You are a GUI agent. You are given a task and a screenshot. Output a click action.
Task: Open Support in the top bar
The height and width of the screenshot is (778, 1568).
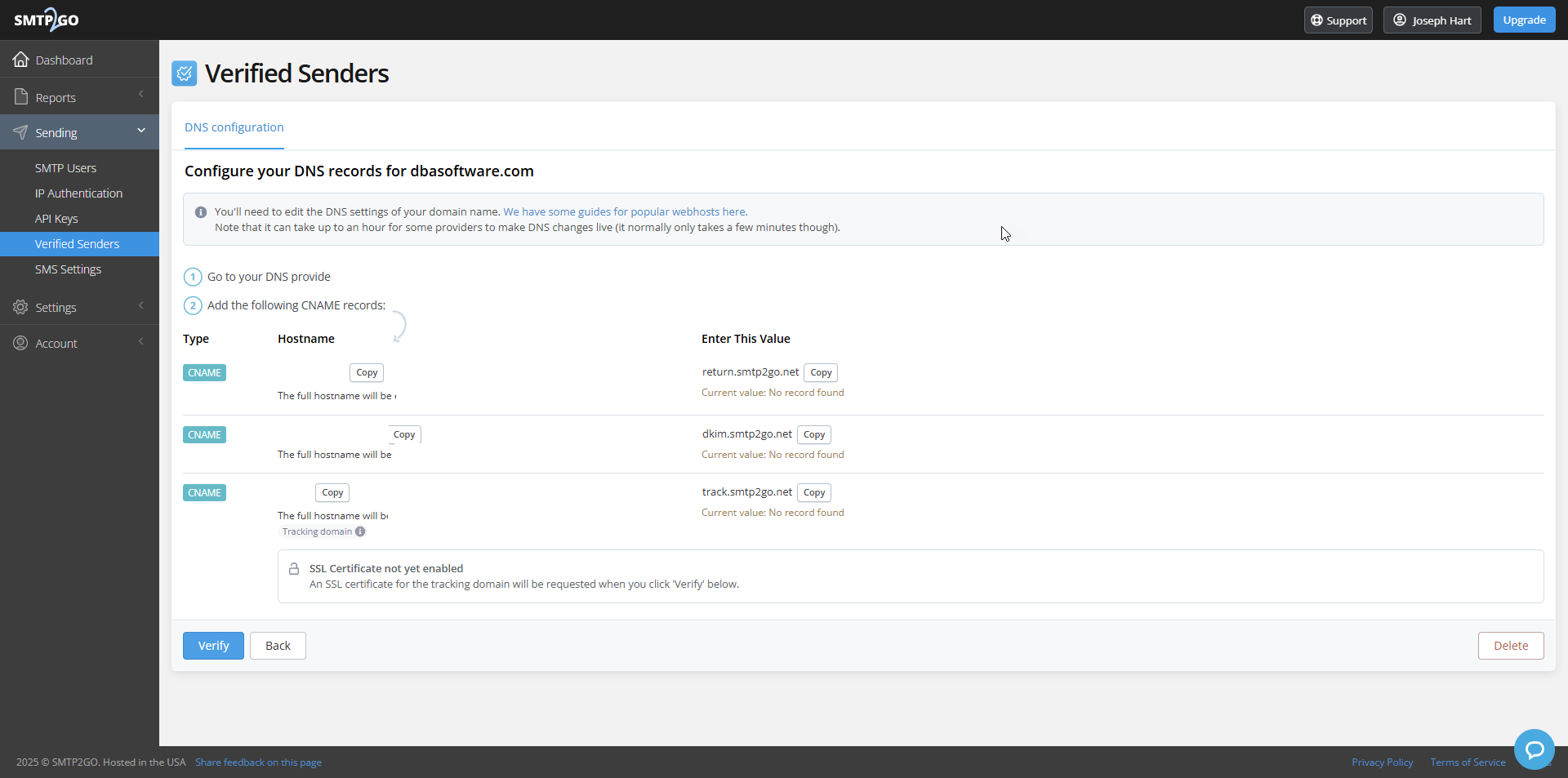[1339, 20]
